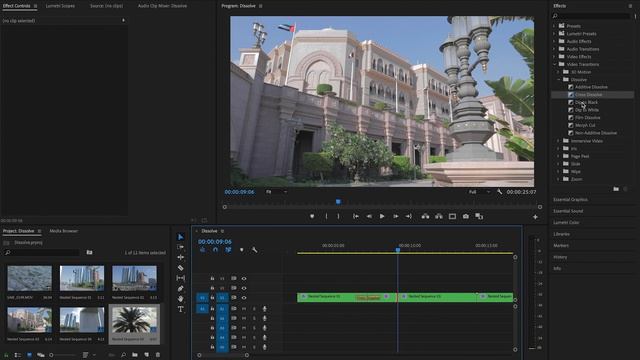640x360 pixels.
Task: Open the Fit zoom level dropdown
Action: point(276,191)
